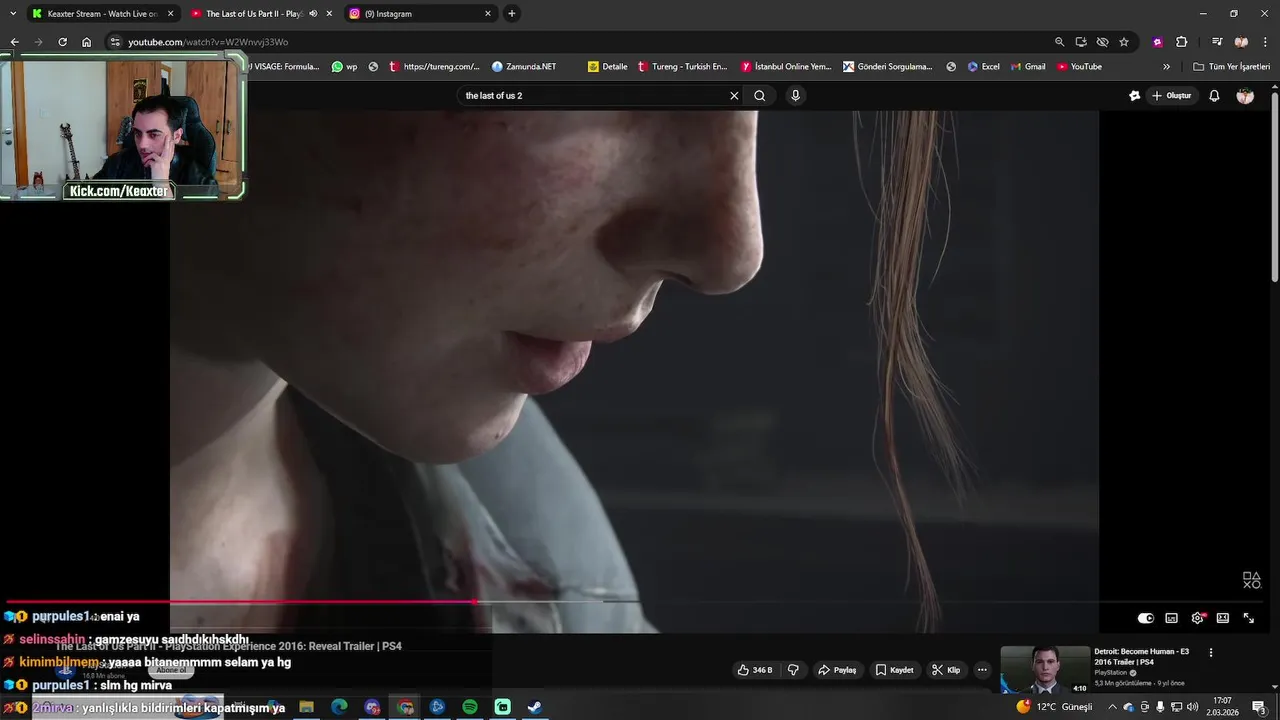Open the wp WhatsApp bookmark
Screen dimensions: 1280x720
point(345,67)
